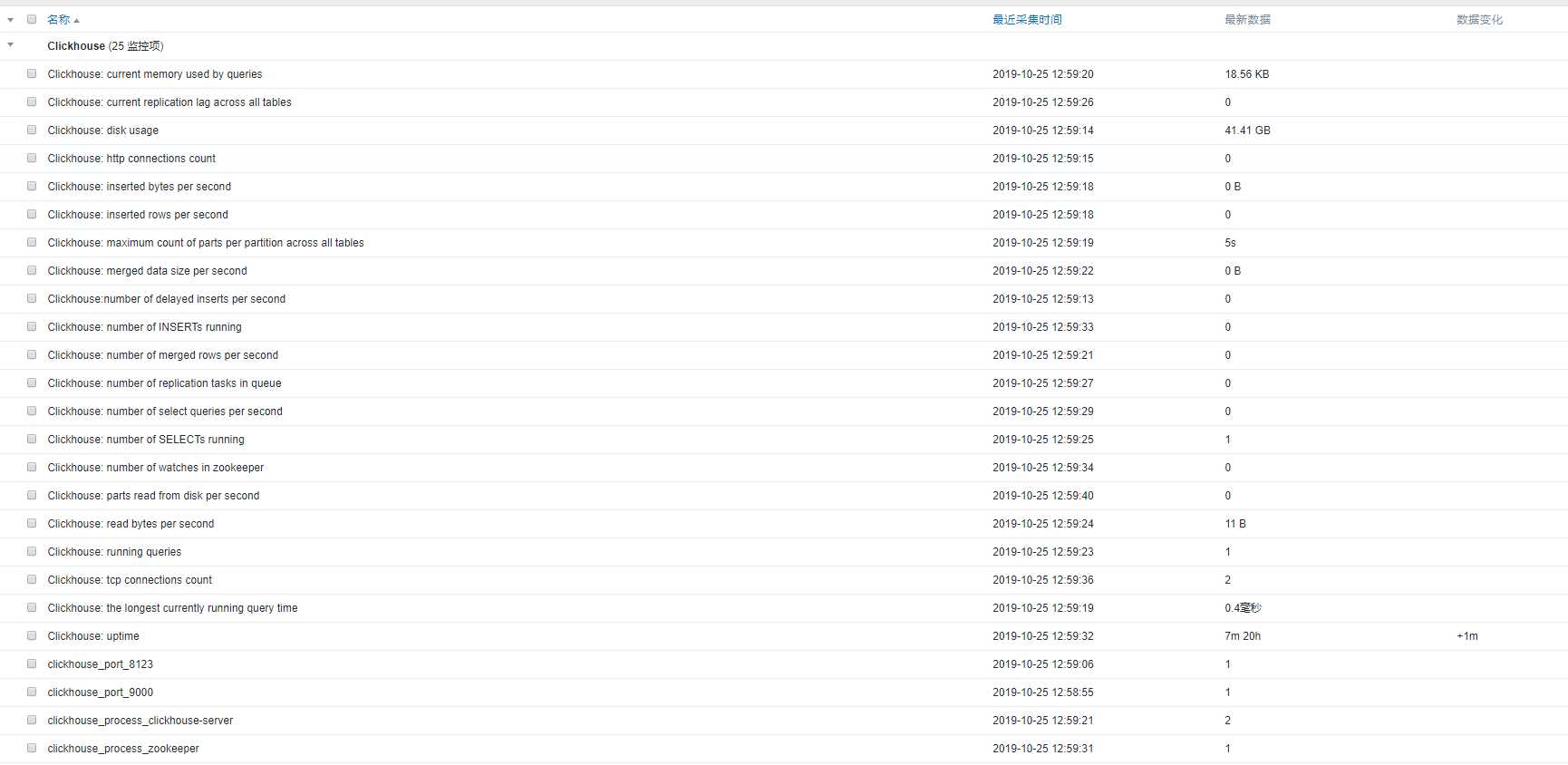The image size is (1568, 765).
Task: Check 'current replication lag across all tables' checkbox
Action: coord(32,102)
